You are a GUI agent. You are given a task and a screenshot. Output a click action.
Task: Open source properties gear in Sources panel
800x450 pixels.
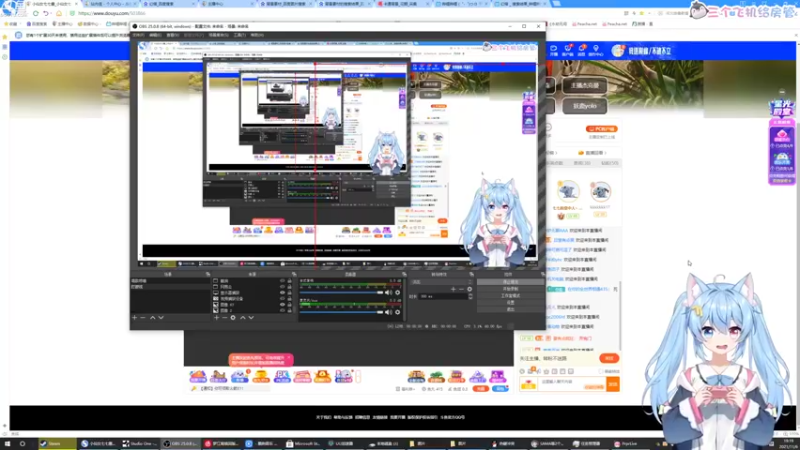(x=233, y=317)
